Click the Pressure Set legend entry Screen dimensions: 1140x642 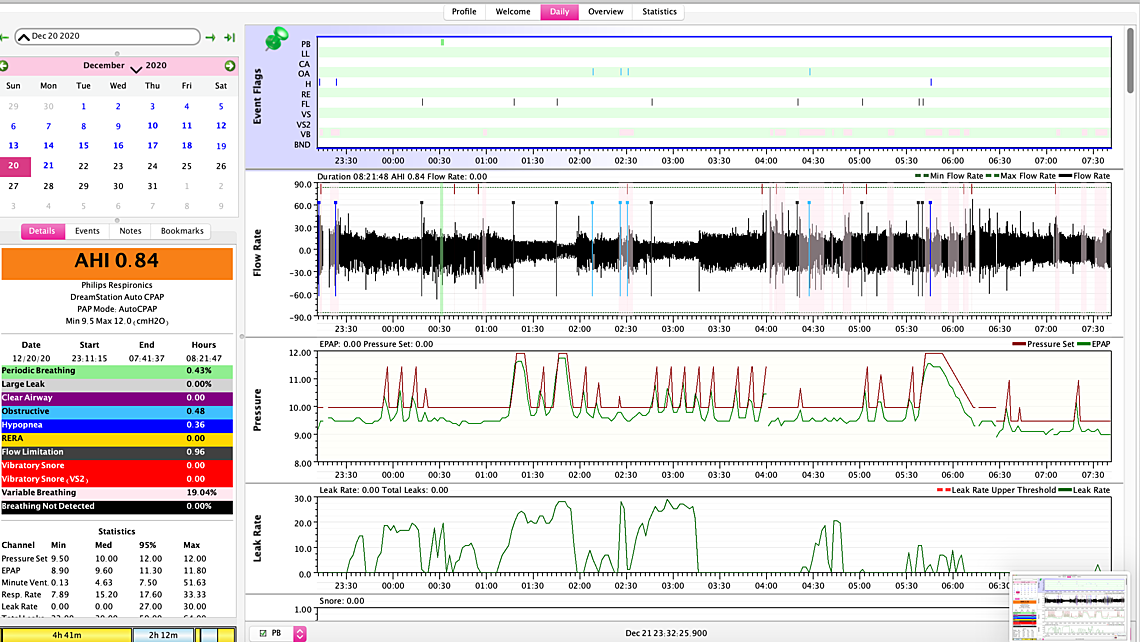[1043, 345]
